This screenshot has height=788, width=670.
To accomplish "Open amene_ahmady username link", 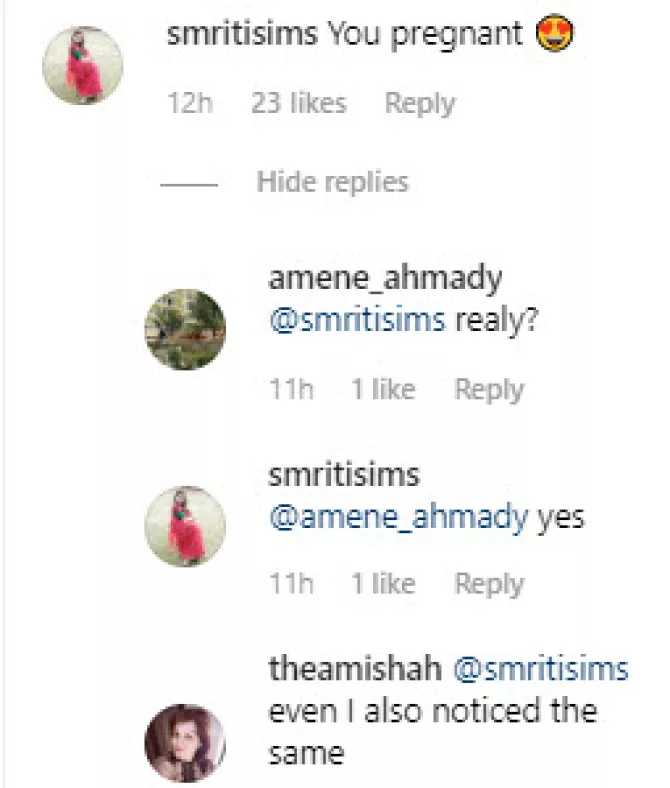I will coord(385,278).
